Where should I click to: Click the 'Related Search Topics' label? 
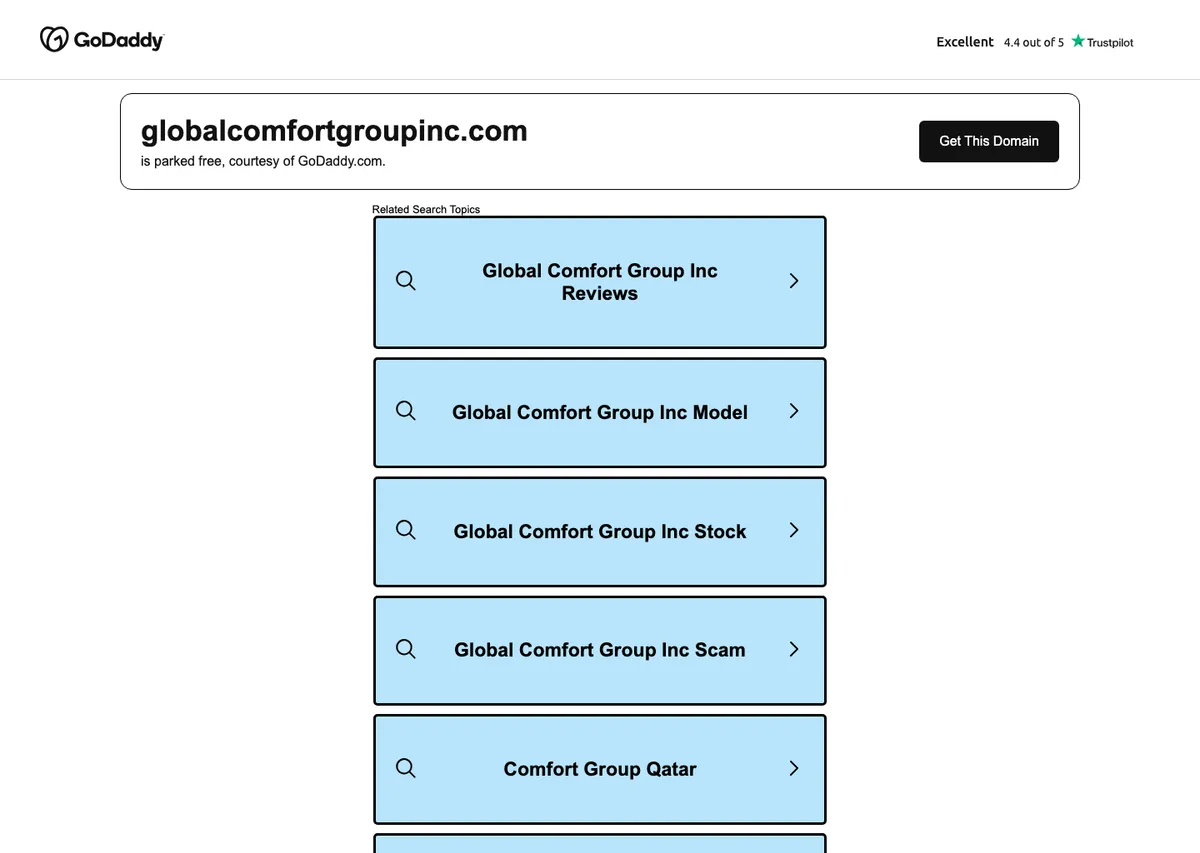click(x=426, y=209)
